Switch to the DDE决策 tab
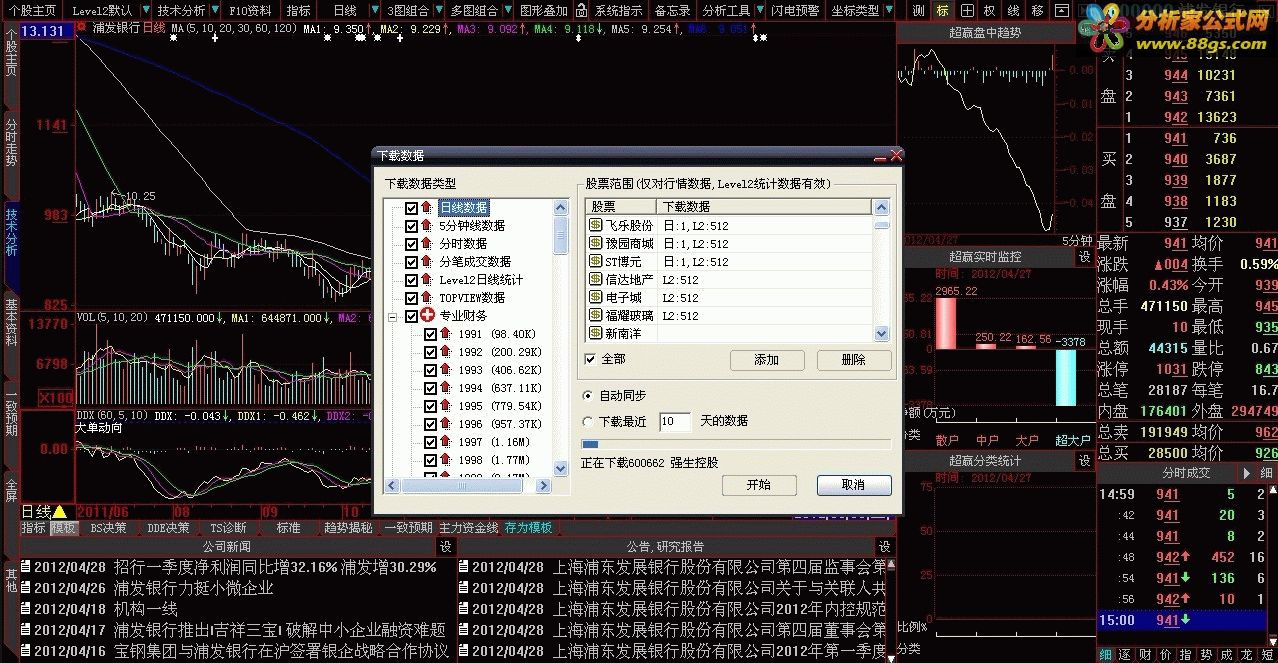1278x663 pixels. pyautogui.click(x=168, y=527)
